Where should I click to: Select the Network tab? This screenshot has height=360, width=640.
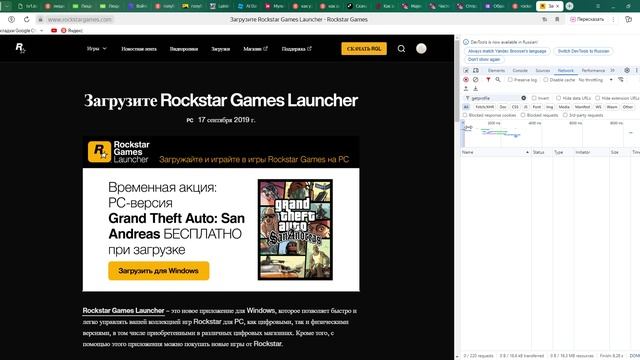pos(566,71)
